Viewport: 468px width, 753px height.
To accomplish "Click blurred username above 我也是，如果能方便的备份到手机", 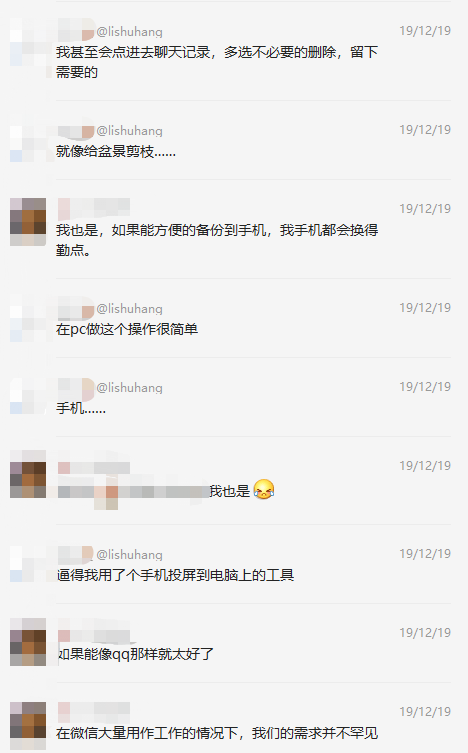I will click(x=94, y=208).
